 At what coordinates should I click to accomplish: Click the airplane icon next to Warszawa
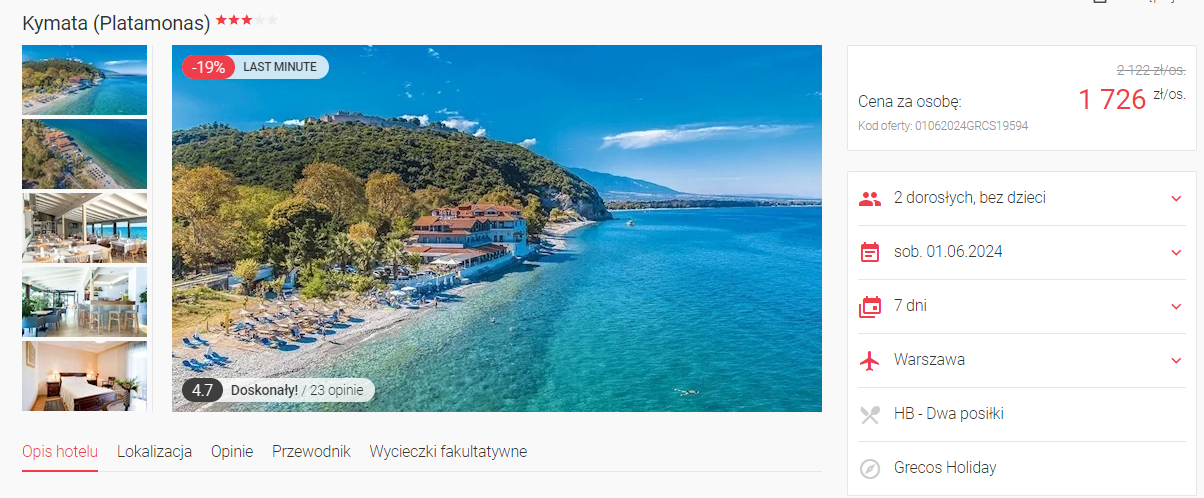pos(870,360)
